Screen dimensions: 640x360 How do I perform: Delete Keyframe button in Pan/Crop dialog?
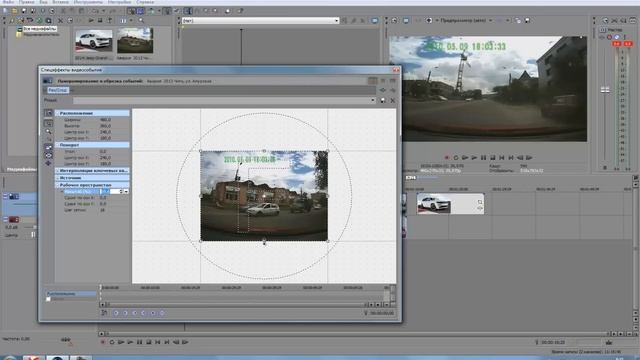[162, 313]
